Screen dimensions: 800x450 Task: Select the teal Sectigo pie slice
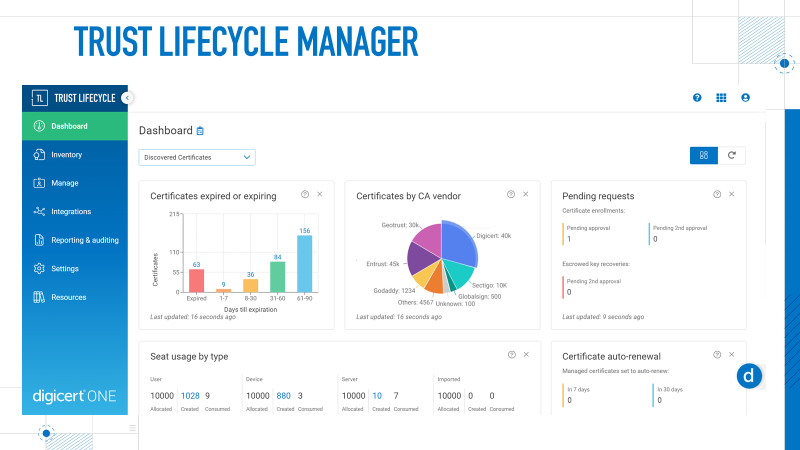(458, 273)
